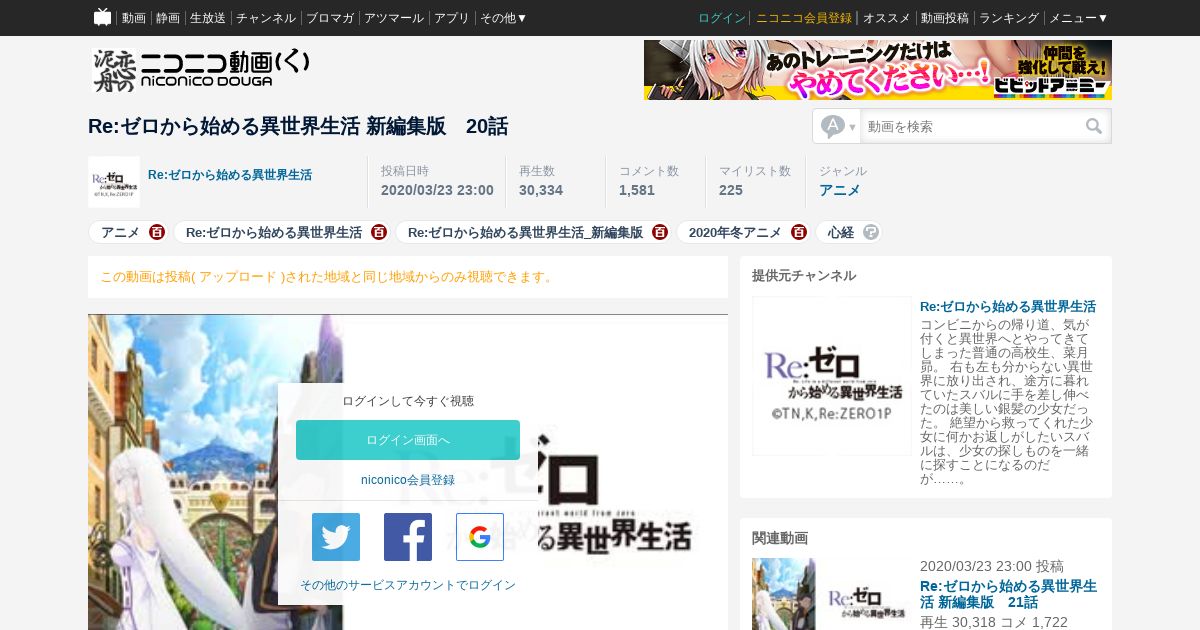1200x630 pixels.
Task: Open the search-mode dropdown beside search field
Action: click(x=838, y=127)
